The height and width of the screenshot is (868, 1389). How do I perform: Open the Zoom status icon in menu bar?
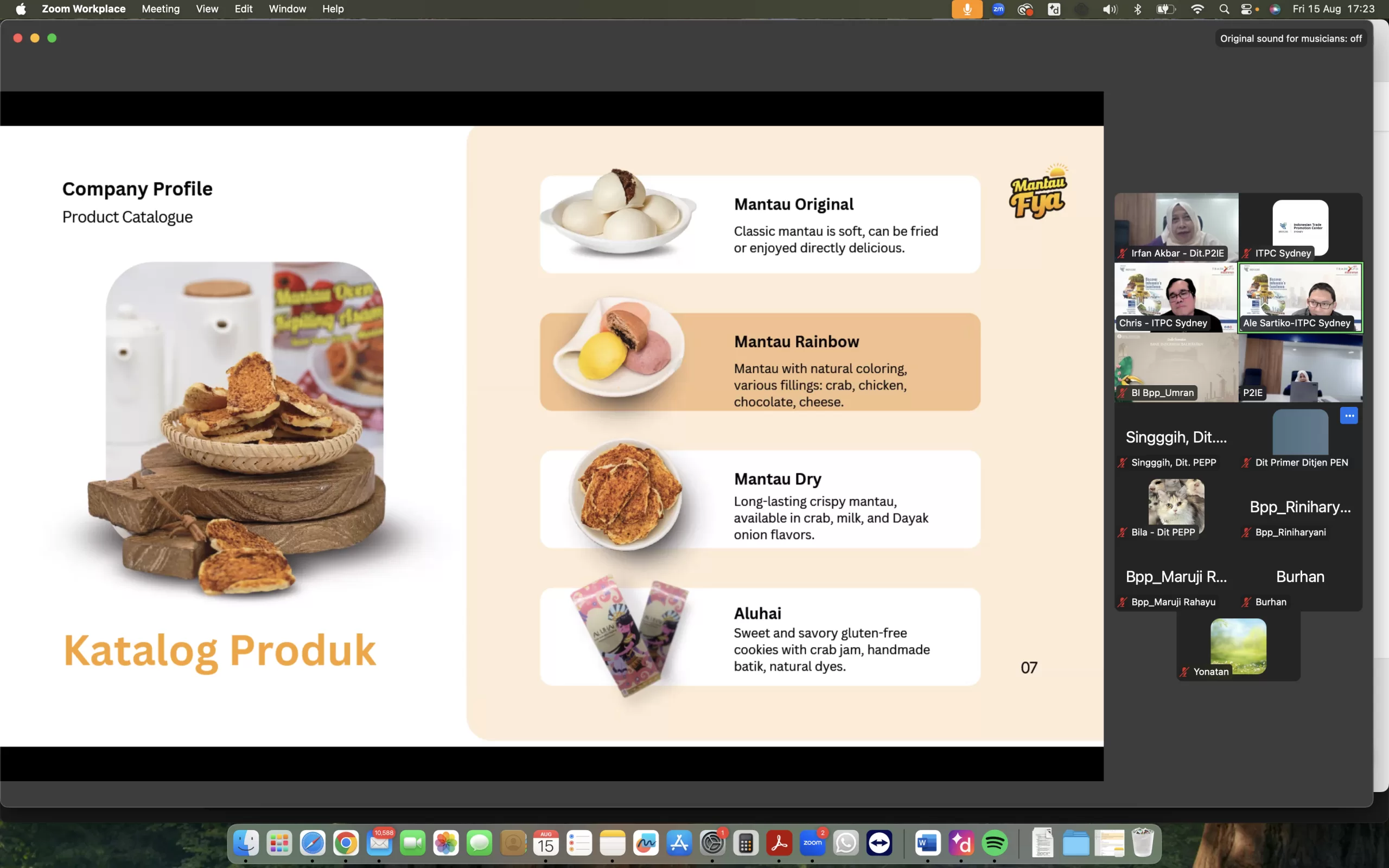tap(998, 9)
